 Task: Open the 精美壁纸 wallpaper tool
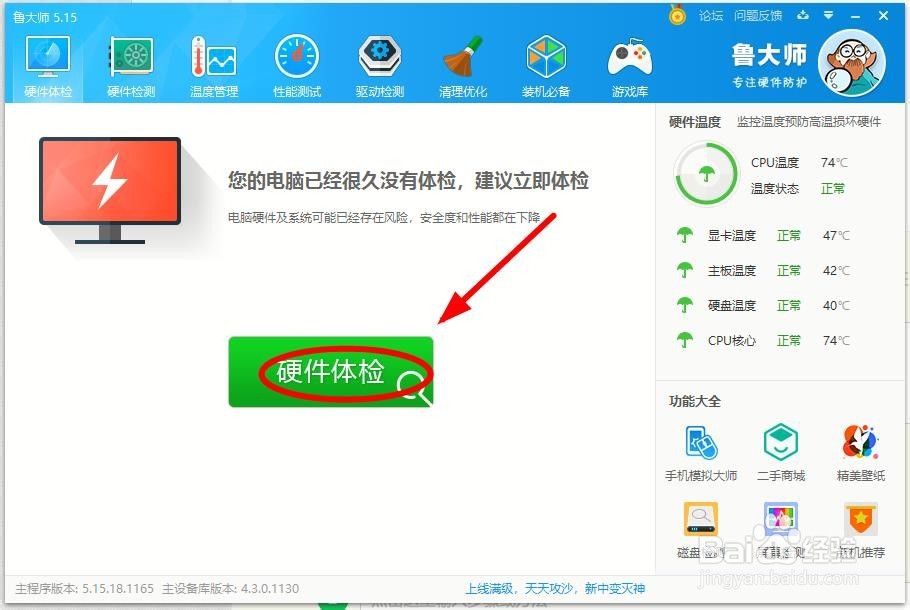(x=861, y=454)
